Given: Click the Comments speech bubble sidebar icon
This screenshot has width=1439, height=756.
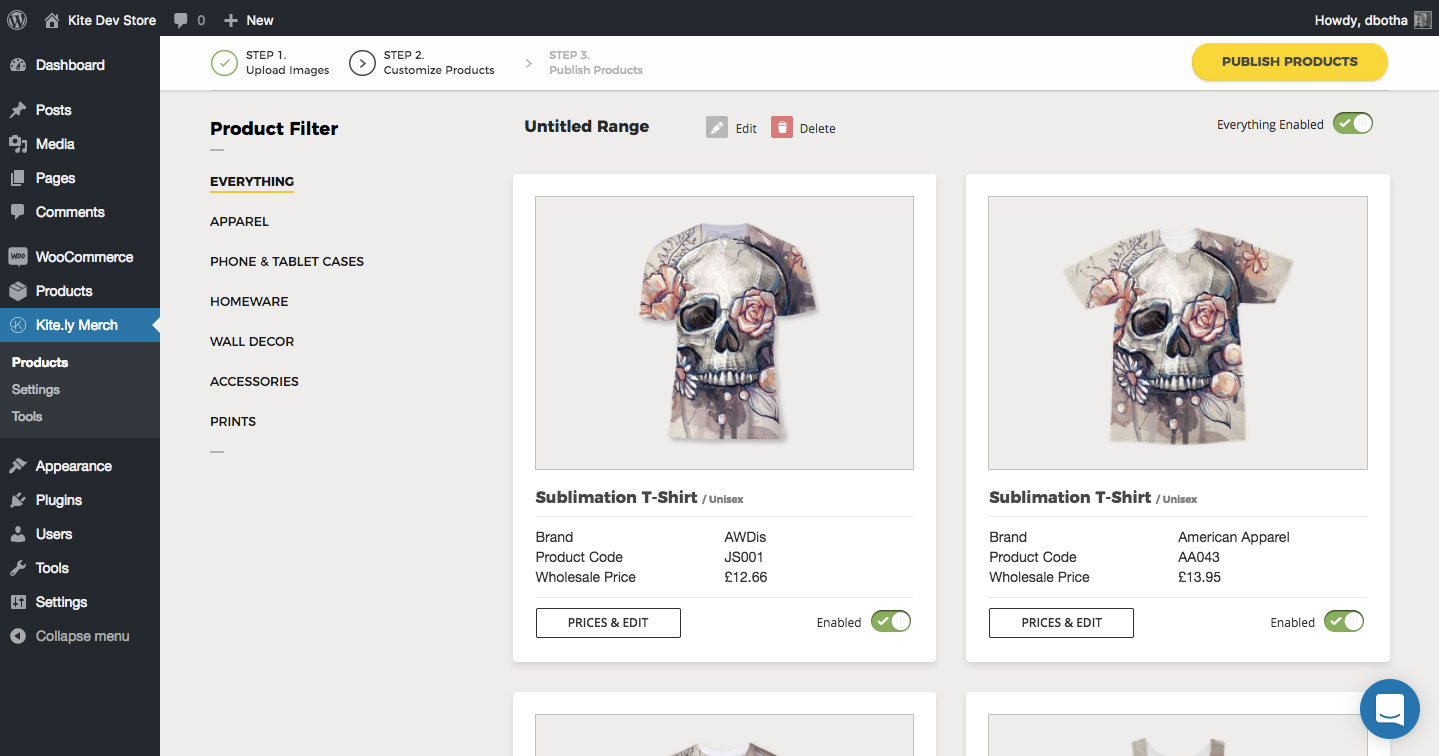Looking at the screenshot, I should click(x=18, y=212).
